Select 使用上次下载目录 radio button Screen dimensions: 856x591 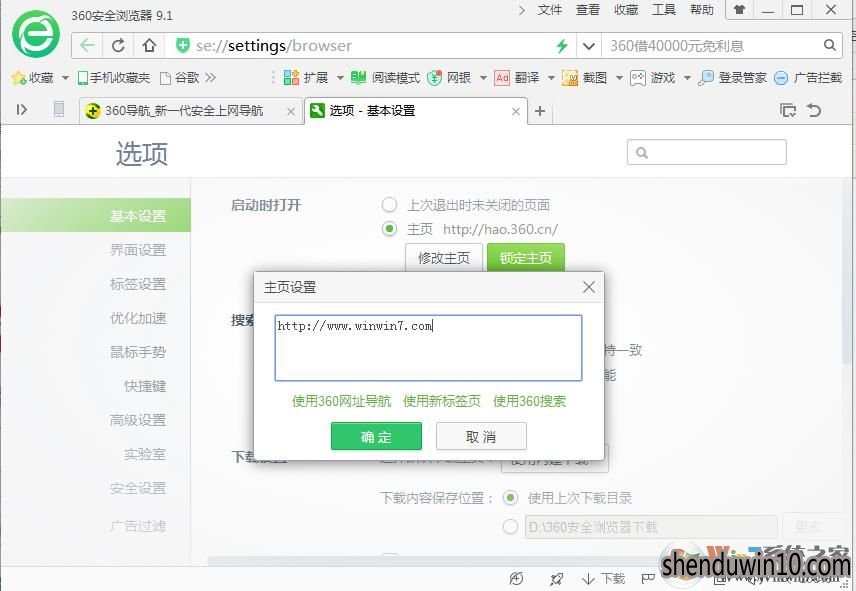pos(510,498)
